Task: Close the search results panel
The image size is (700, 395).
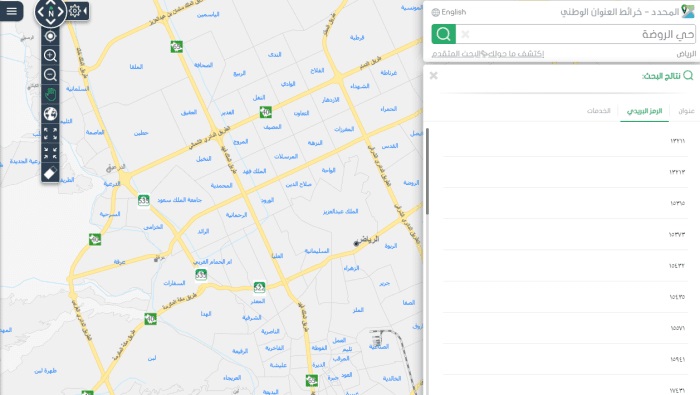Action: [x=433, y=75]
